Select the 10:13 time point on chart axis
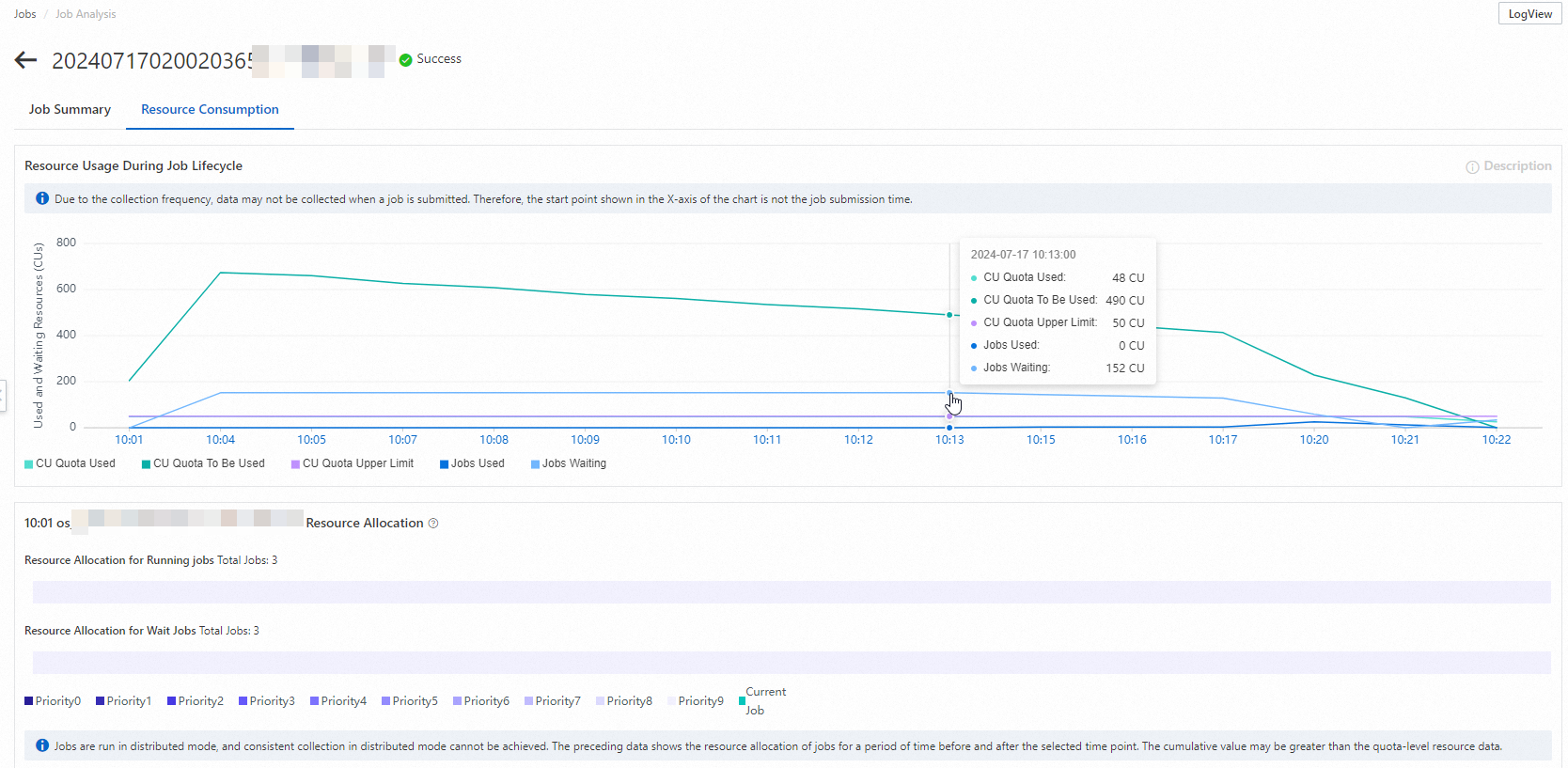 (x=949, y=440)
